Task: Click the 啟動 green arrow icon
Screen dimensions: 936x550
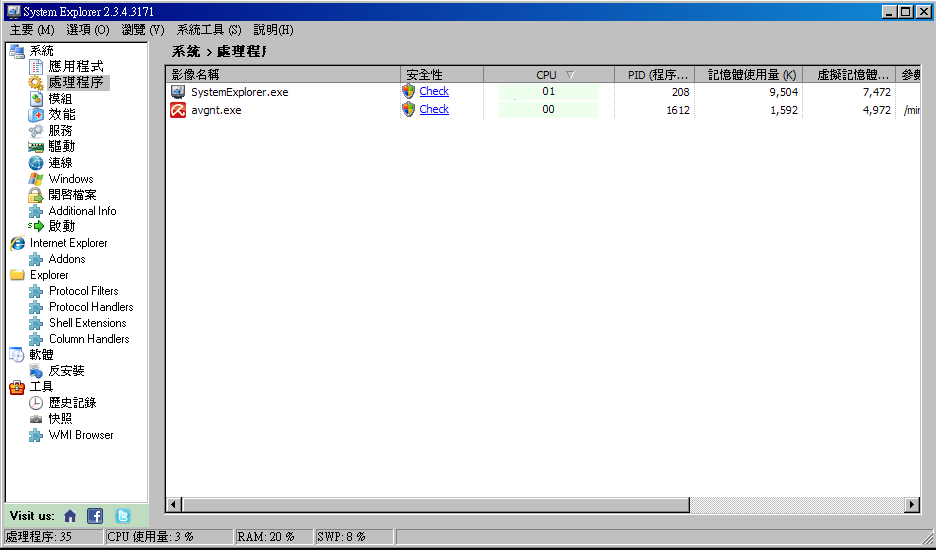Action: click(36, 226)
